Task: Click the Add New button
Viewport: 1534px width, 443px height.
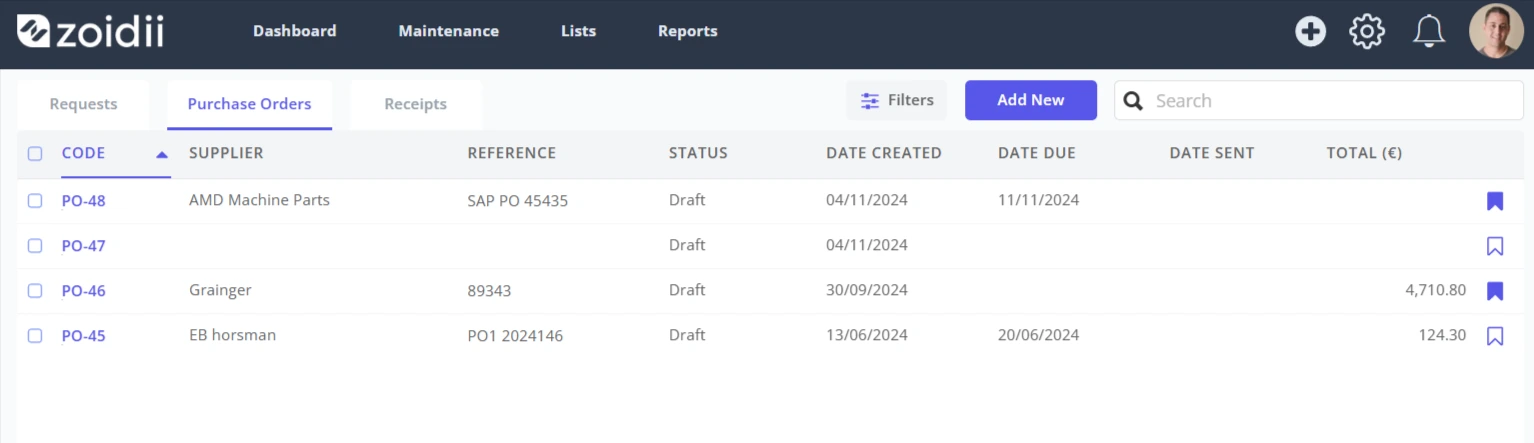Action: (1030, 100)
